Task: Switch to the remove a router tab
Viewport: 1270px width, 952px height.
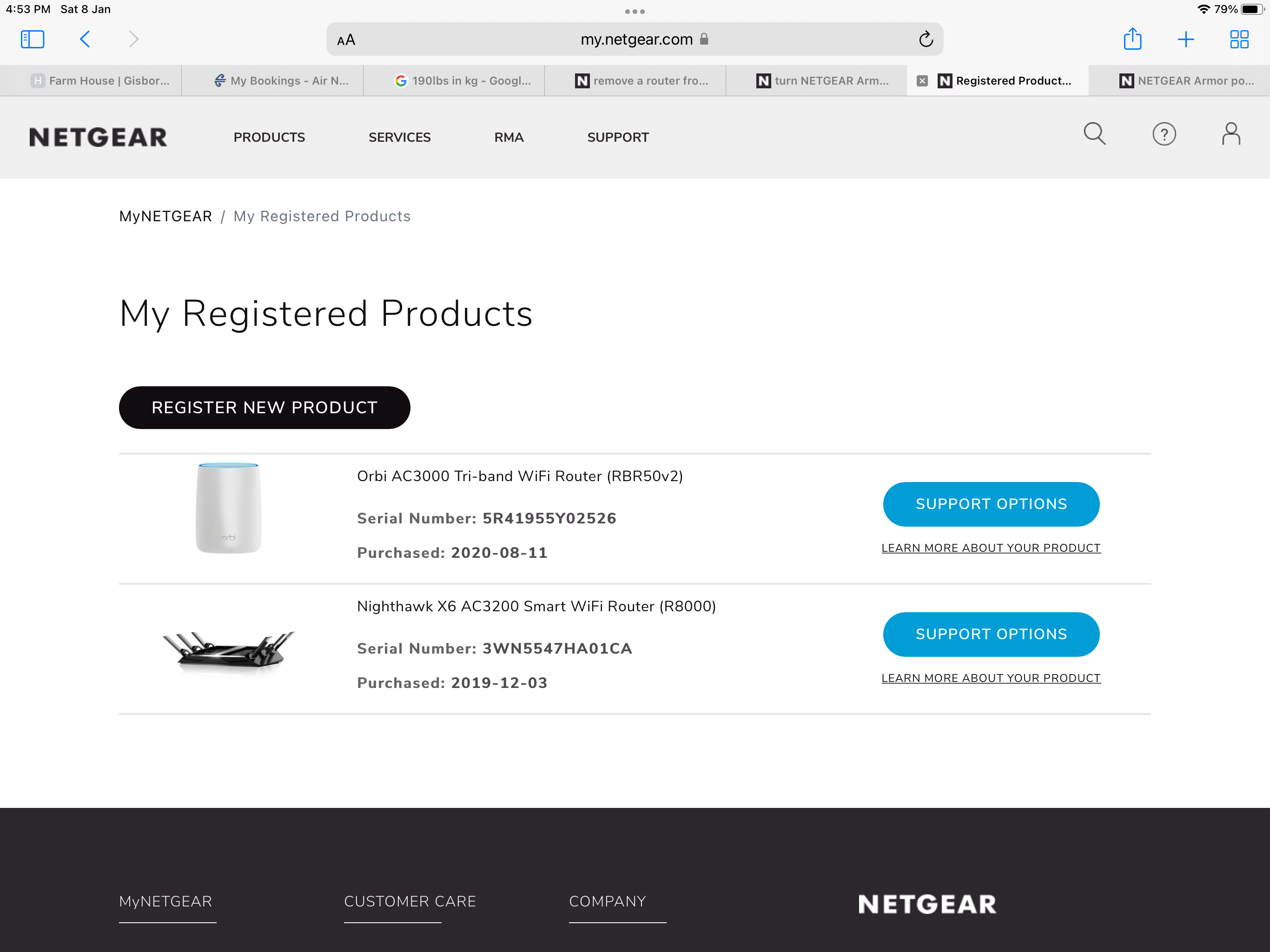Action: coord(635,81)
